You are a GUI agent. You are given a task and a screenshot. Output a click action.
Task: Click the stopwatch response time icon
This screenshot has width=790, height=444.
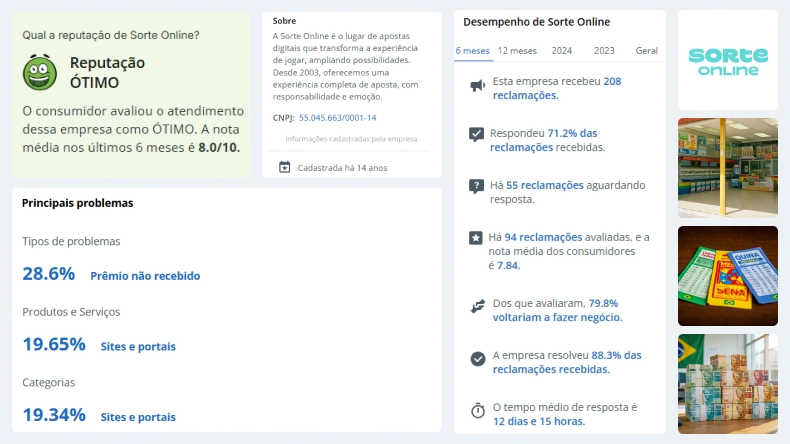(x=477, y=410)
